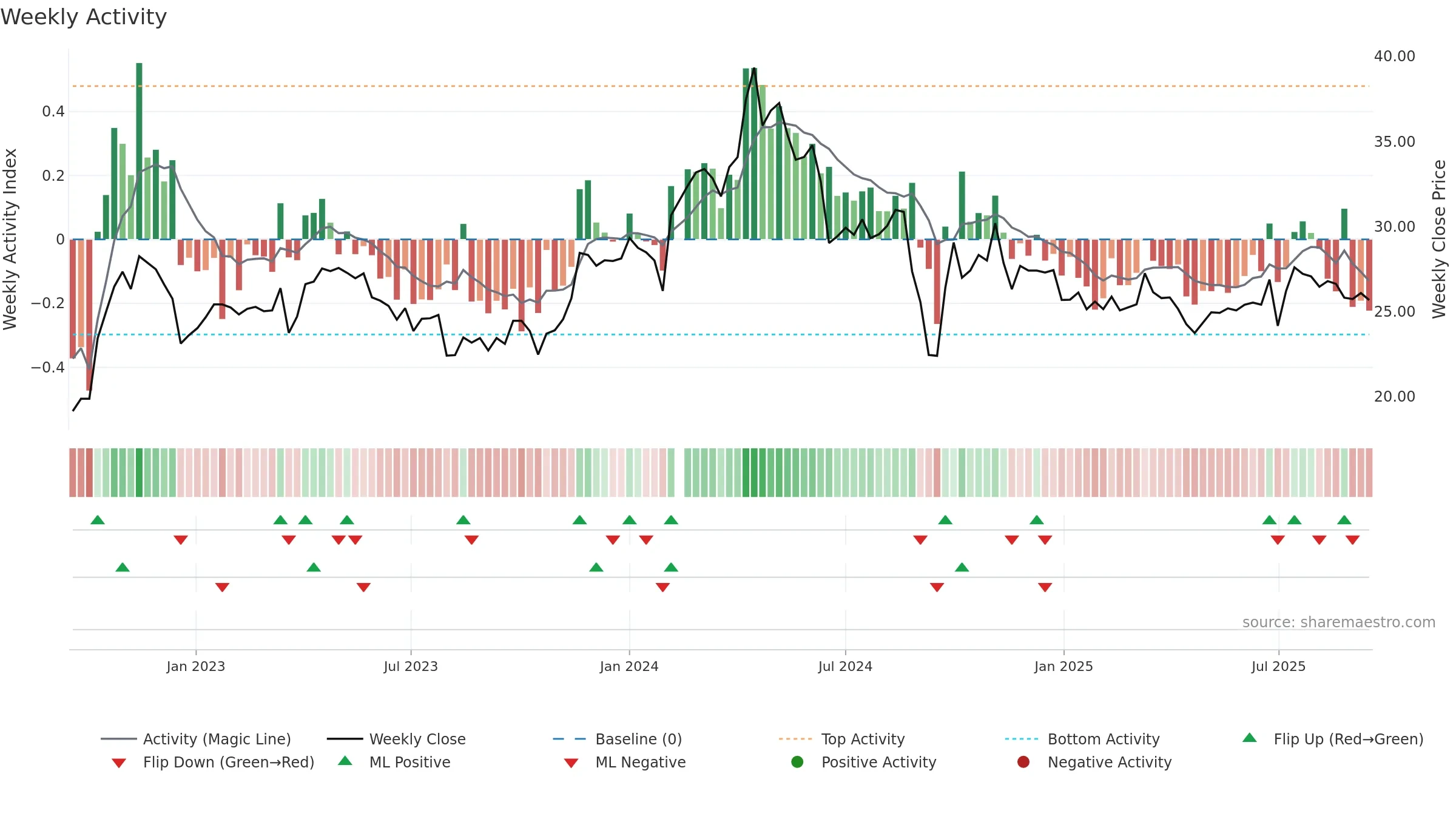The image size is (1456, 819).
Task: Click the Jan 2024 axis label
Action: coord(629,666)
